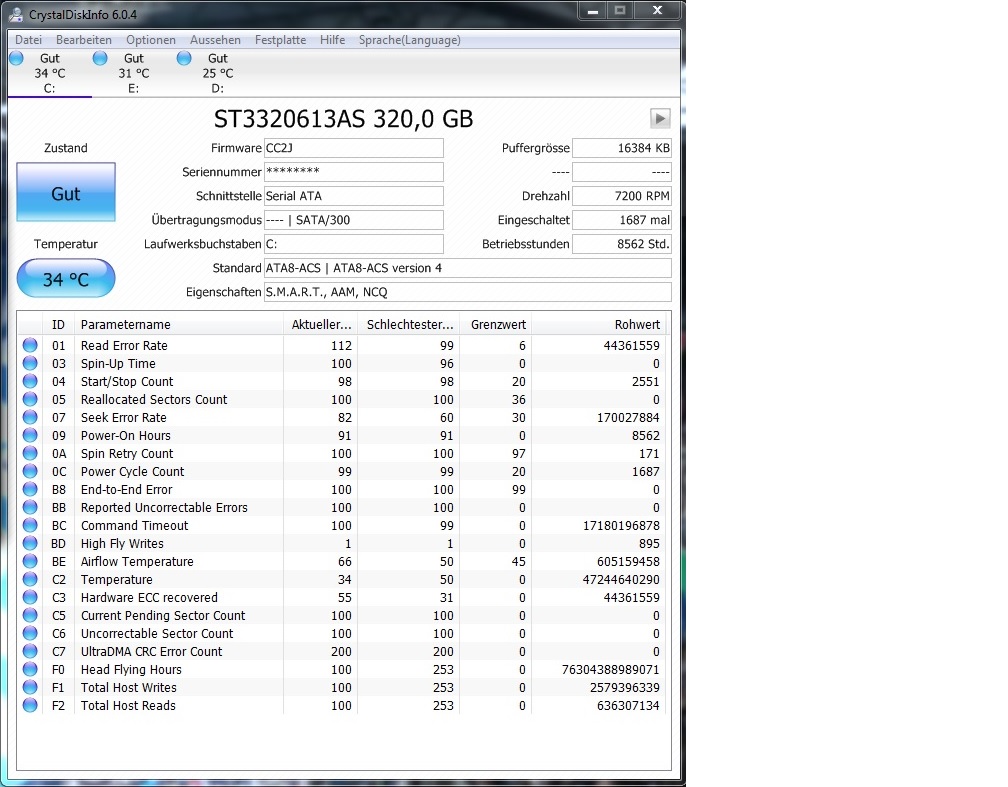Open the Bearbeiten menu
The width and height of the screenshot is (1008, 787).
(x=84, y=40)
